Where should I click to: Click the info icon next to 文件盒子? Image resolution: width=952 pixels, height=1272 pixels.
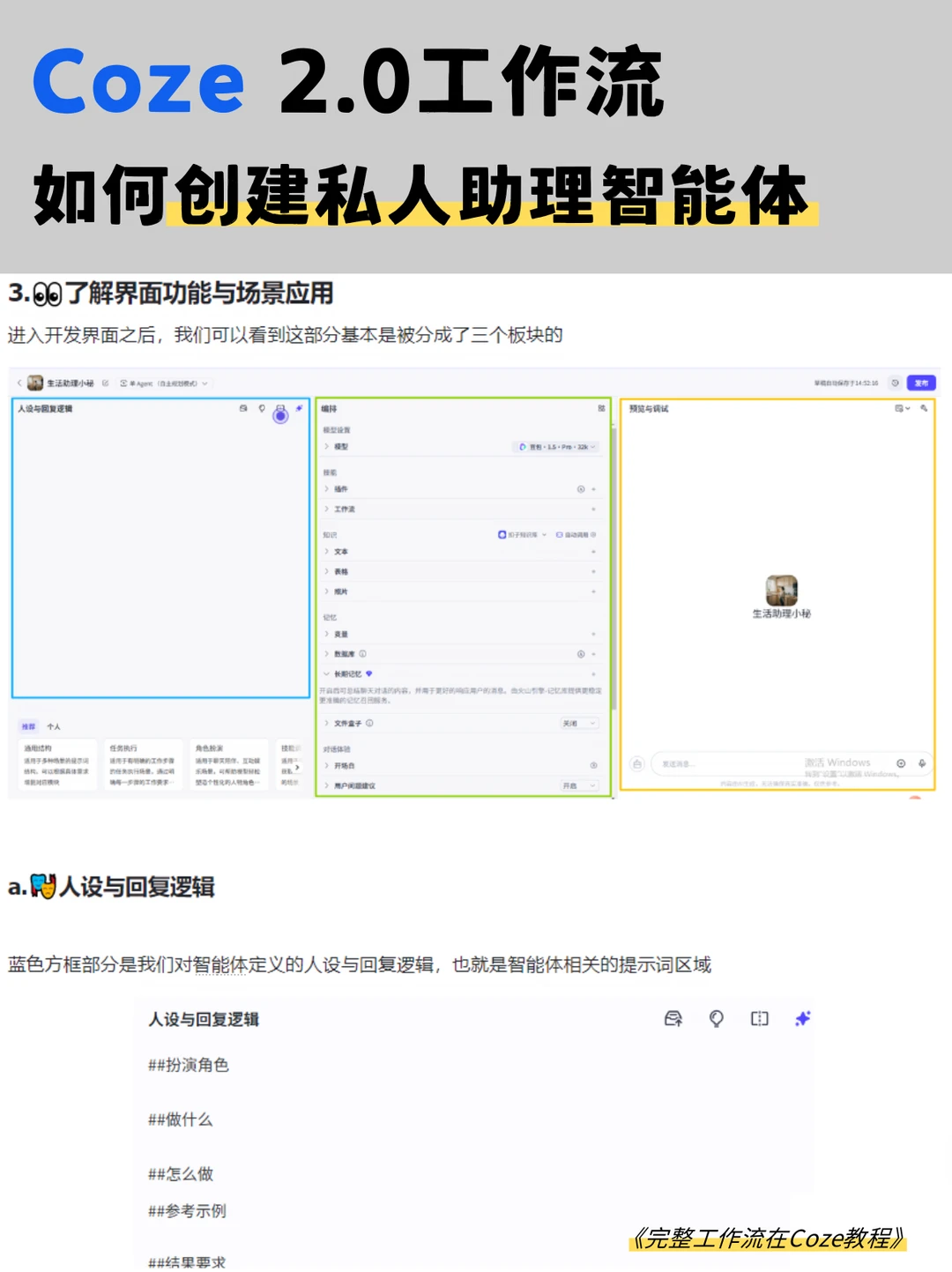click(x=369, y=723)
